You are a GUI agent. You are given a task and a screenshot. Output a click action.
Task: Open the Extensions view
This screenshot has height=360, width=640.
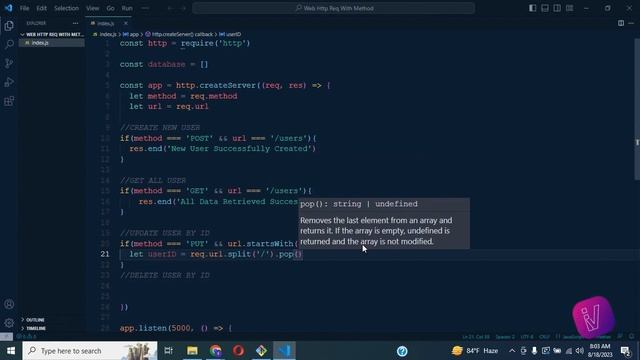tap(9, 101)
